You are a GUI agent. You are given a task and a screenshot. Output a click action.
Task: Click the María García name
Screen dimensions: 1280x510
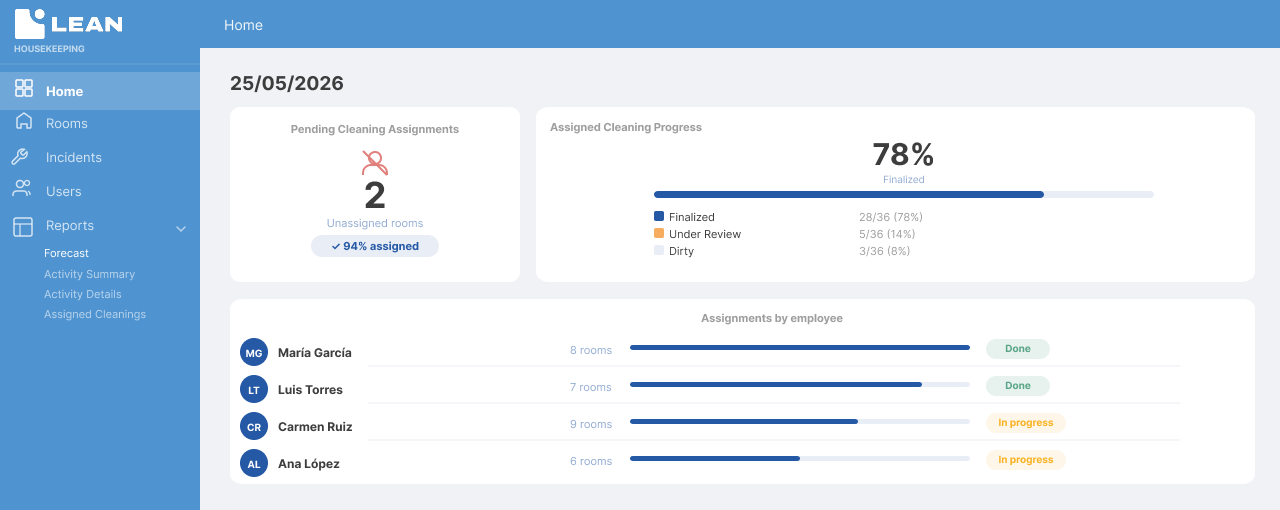[x=315, y=353]
